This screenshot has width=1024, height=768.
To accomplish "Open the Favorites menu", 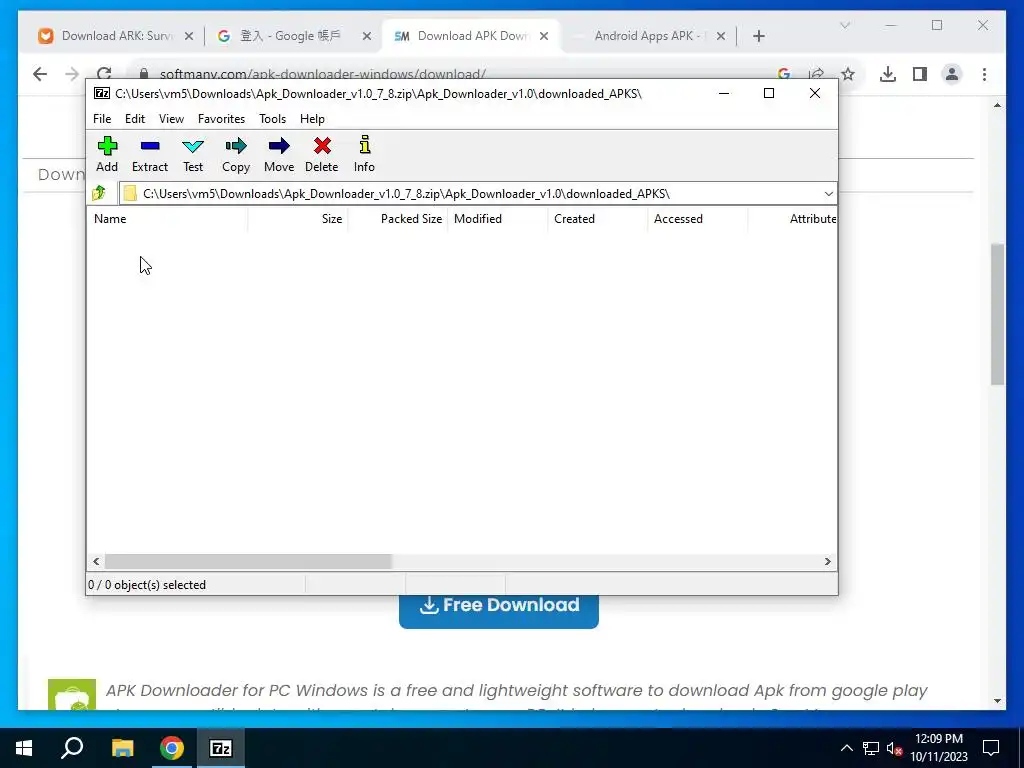I will click(221, 119).
